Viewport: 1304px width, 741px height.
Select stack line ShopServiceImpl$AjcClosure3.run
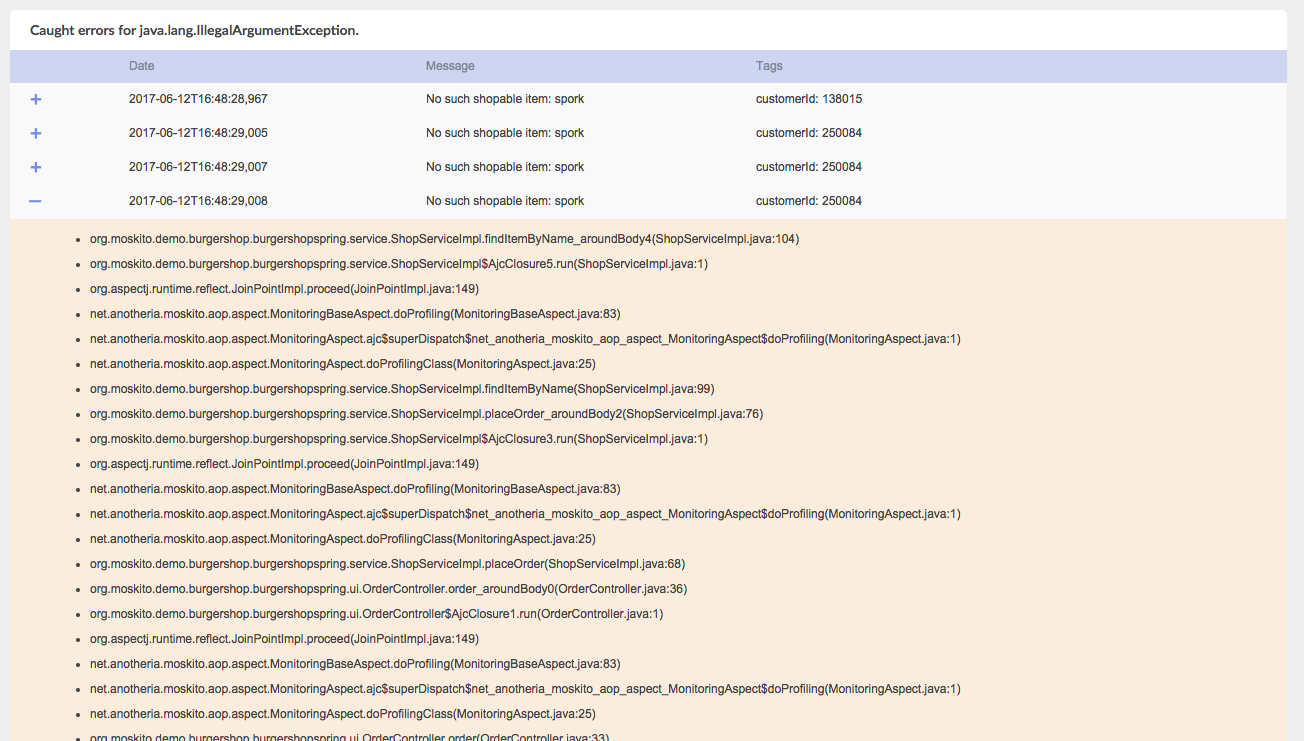399,439
